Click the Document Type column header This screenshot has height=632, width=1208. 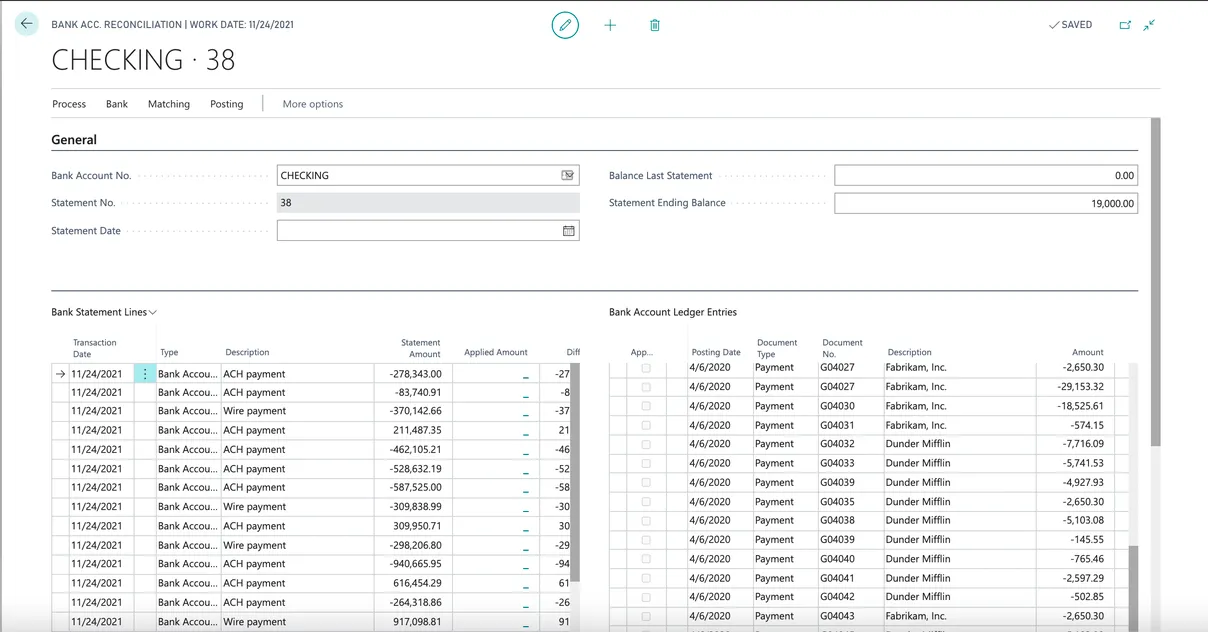point(777,348)
